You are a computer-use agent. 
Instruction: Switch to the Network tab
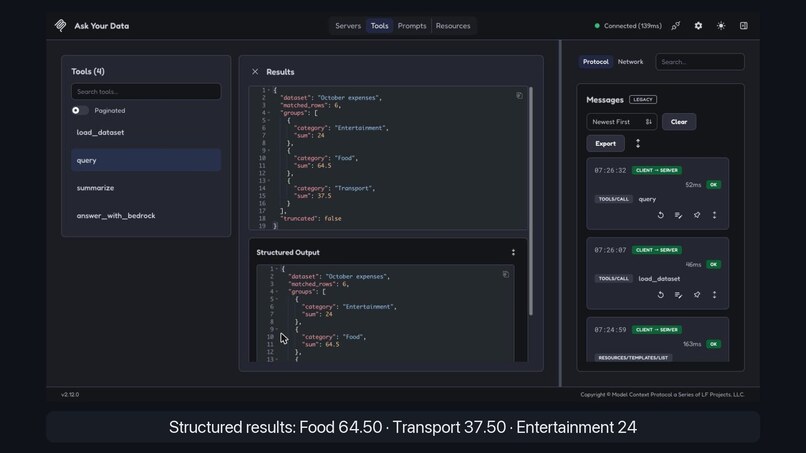click(630, 62)
